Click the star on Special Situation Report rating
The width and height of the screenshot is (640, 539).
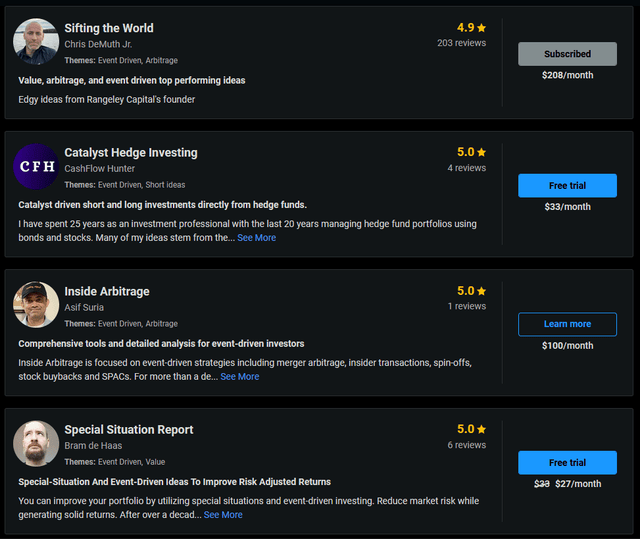pyautogui.click(x=481, y=429)
